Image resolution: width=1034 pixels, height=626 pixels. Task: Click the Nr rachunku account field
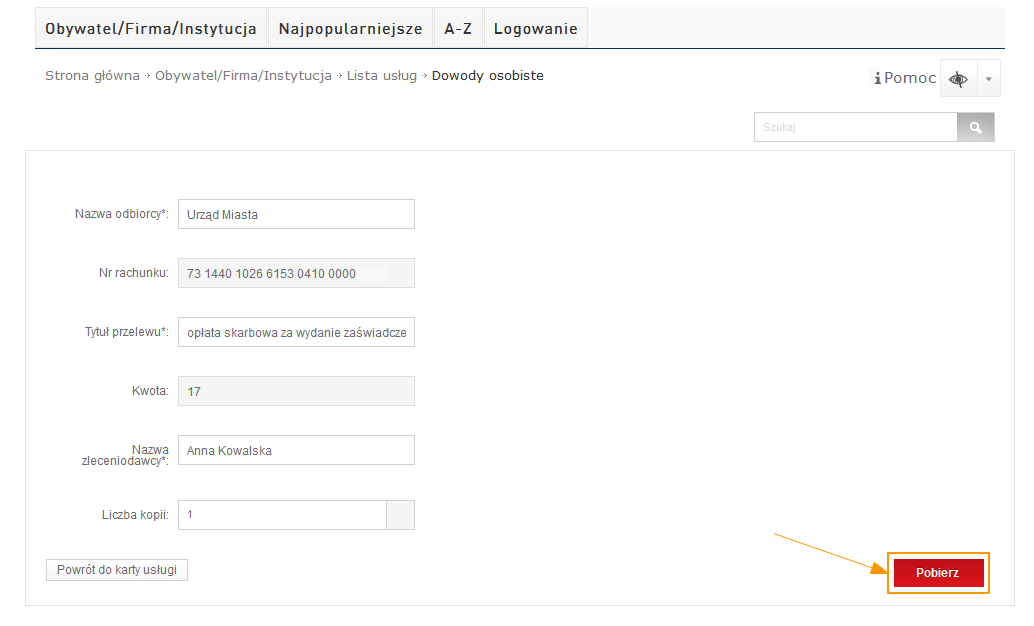click(x=295, y=274)
